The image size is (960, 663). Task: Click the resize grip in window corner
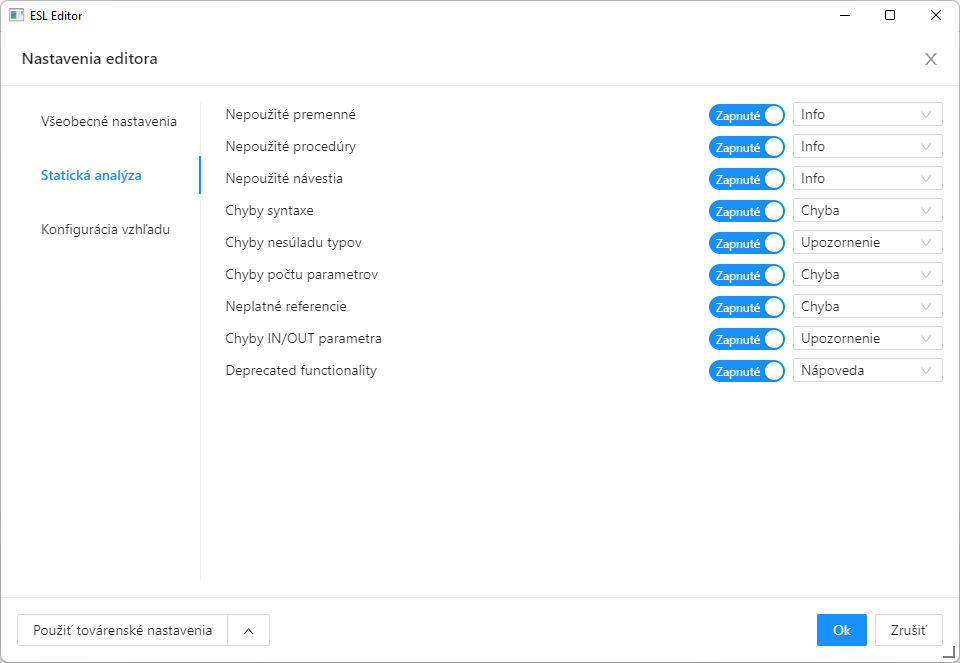[949, 652]
